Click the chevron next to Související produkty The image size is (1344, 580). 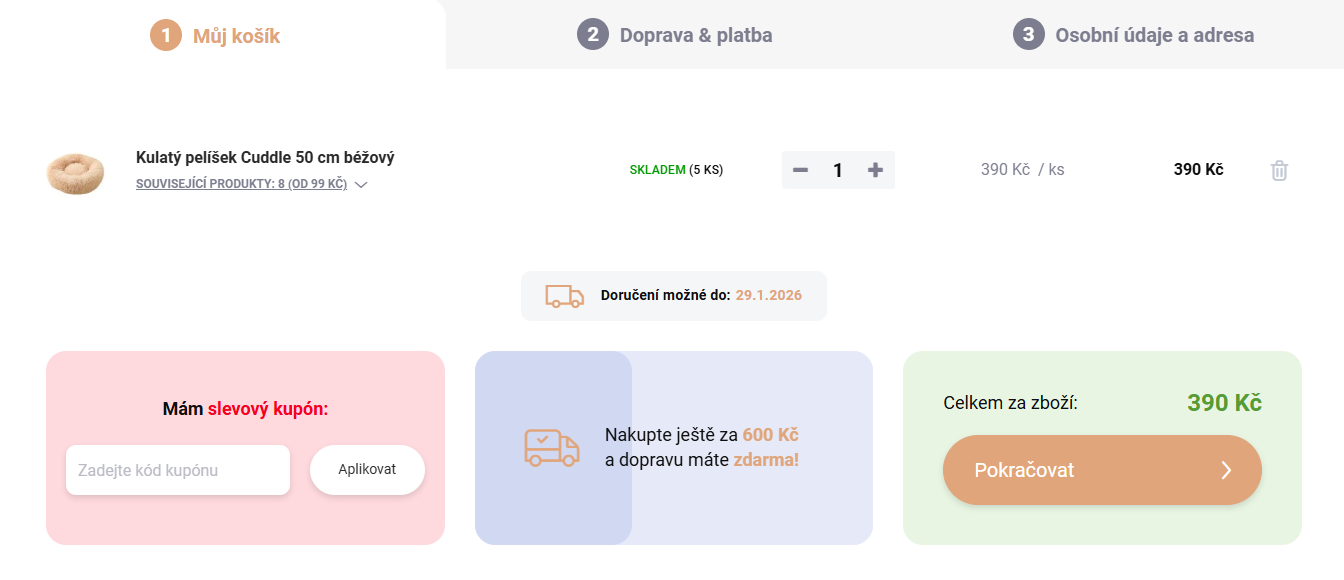361,184
